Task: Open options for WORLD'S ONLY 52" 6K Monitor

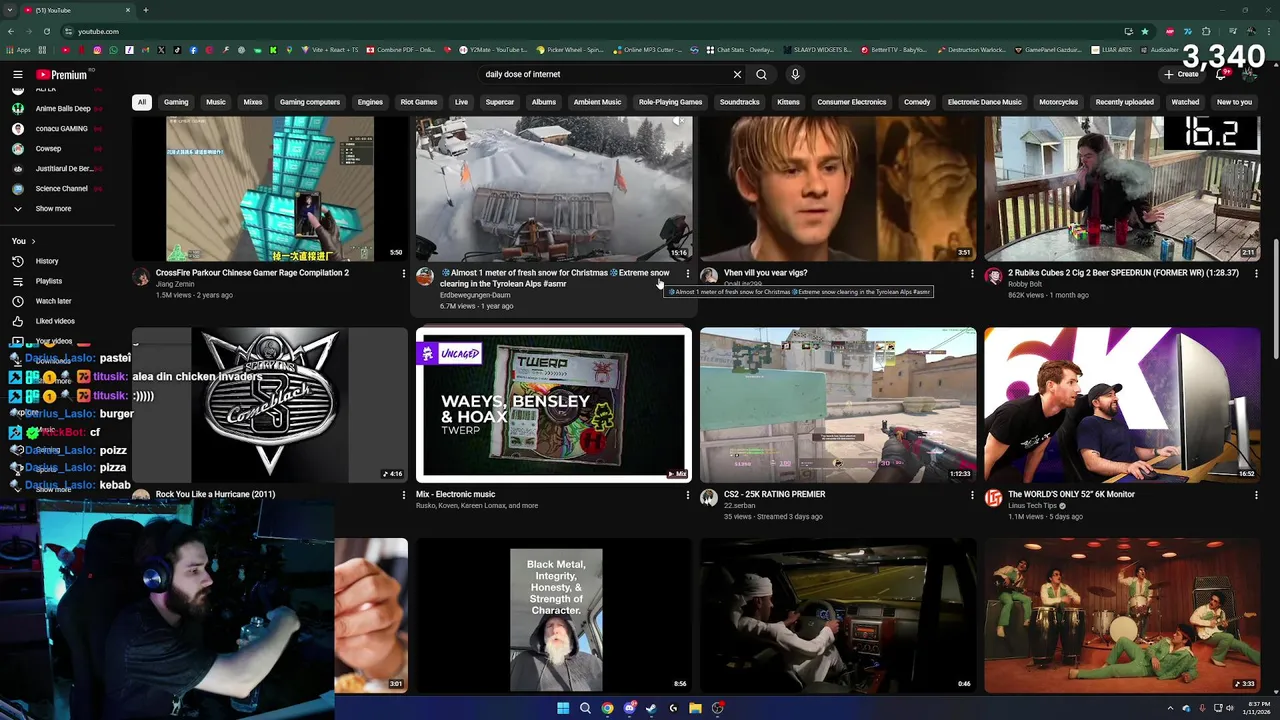Action: click(1255, 494)
